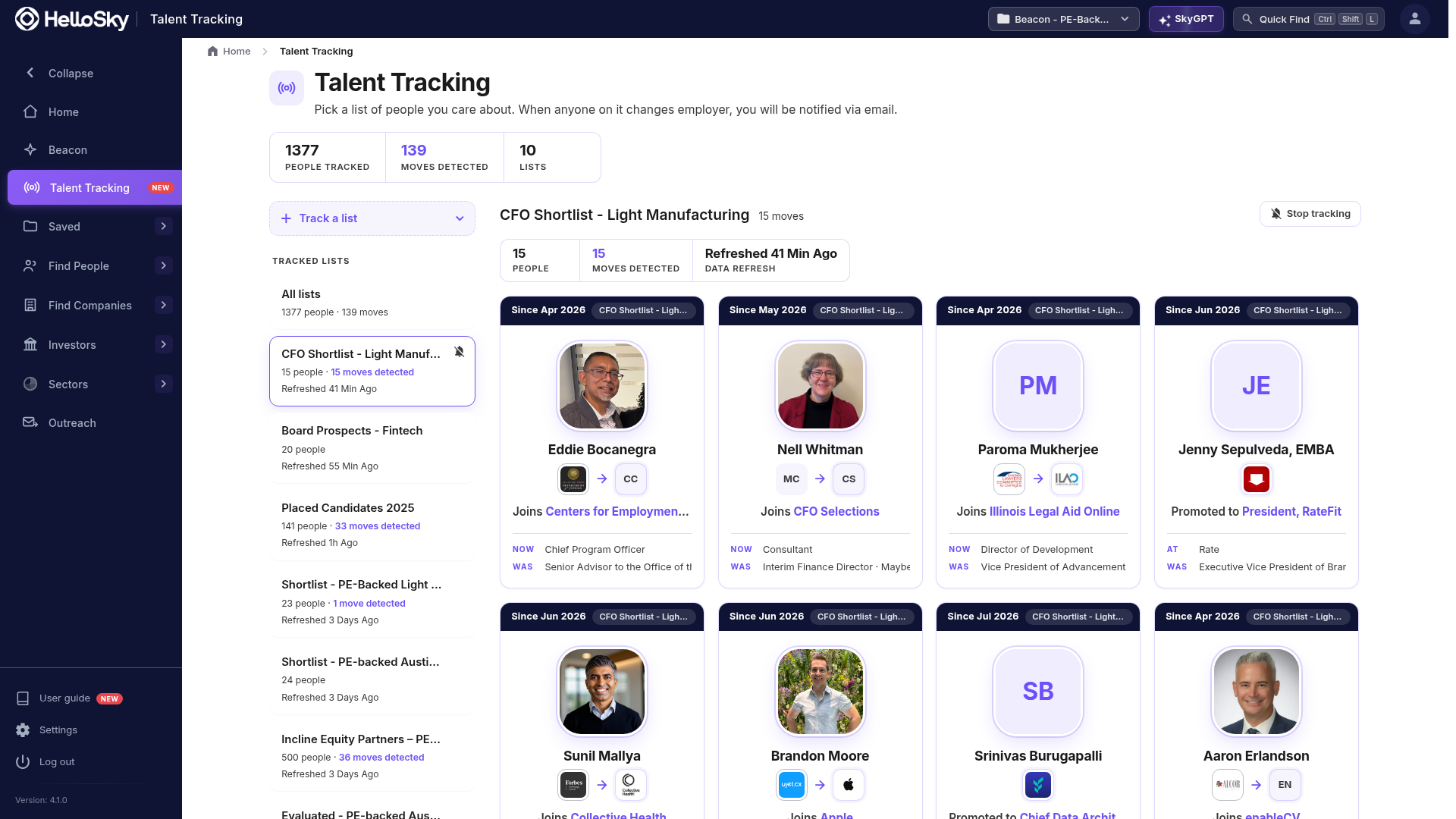Viewport: 1456px width, 819px height.
Task: Click 33 moves detected link
Action: coord(378,526)
